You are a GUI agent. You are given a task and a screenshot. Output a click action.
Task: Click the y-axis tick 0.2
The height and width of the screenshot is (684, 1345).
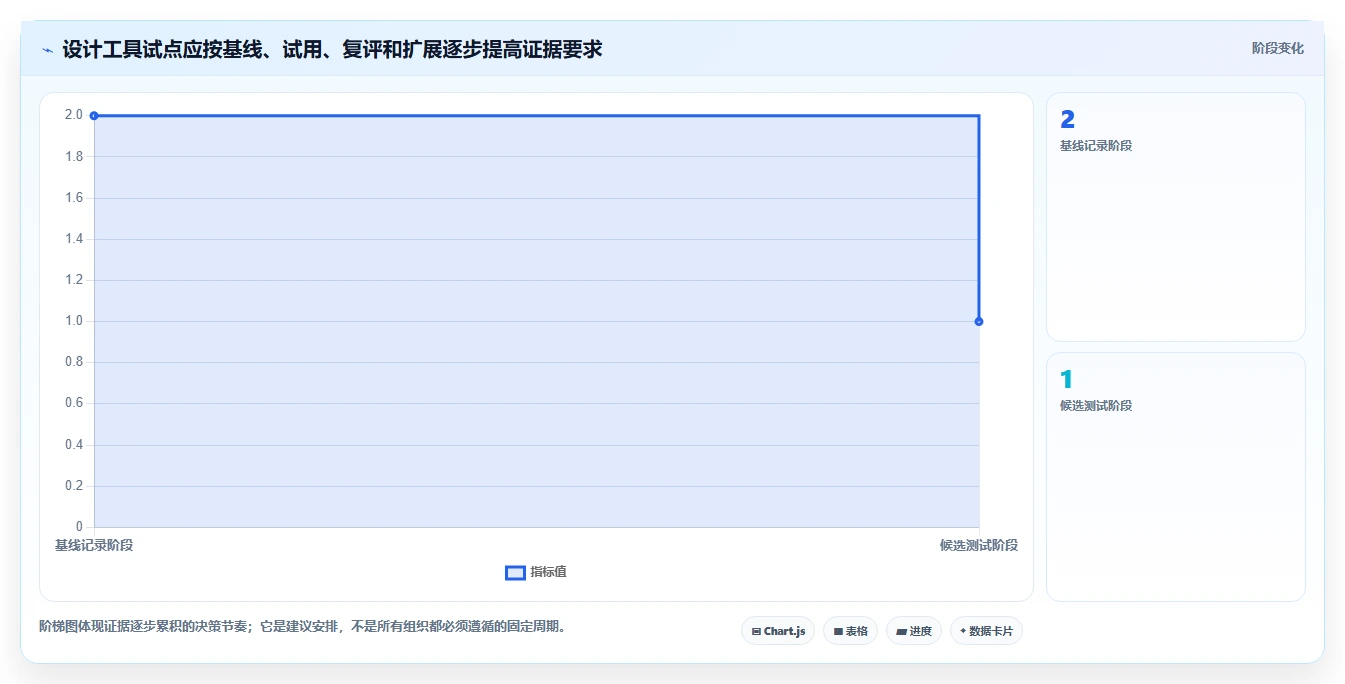pyautogui.click(x=74, y=486)
